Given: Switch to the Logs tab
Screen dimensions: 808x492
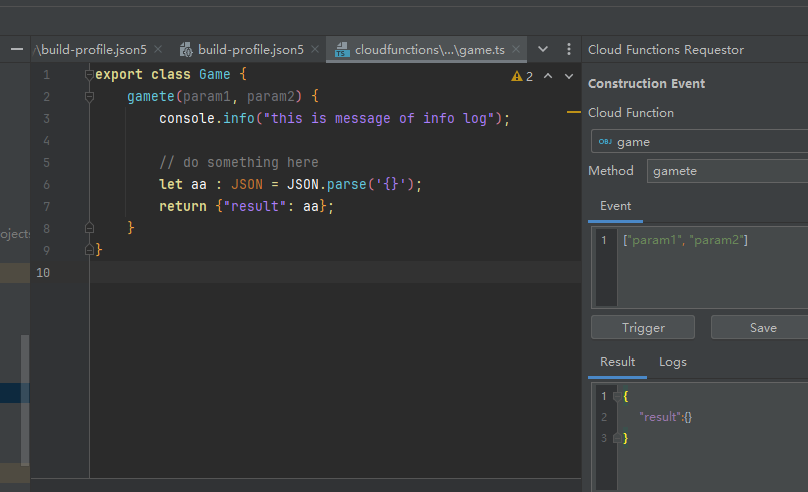Looking at the screenshot, I should tap(672, 362).
